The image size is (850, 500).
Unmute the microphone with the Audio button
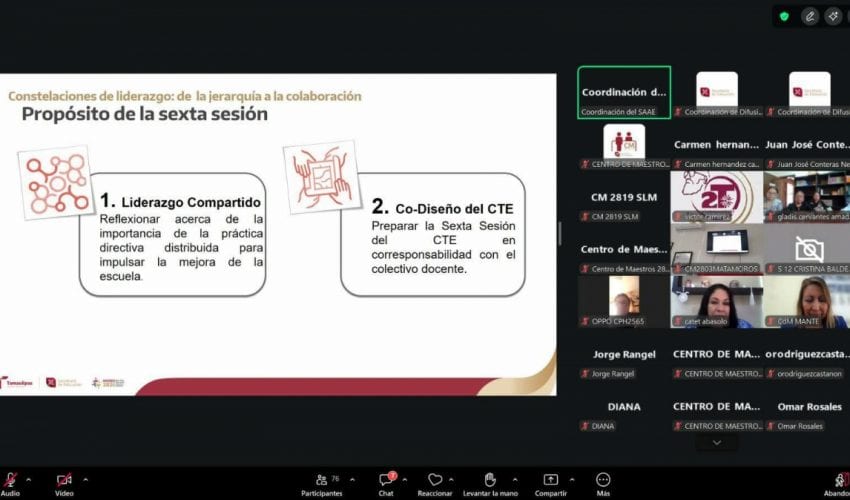10,481
